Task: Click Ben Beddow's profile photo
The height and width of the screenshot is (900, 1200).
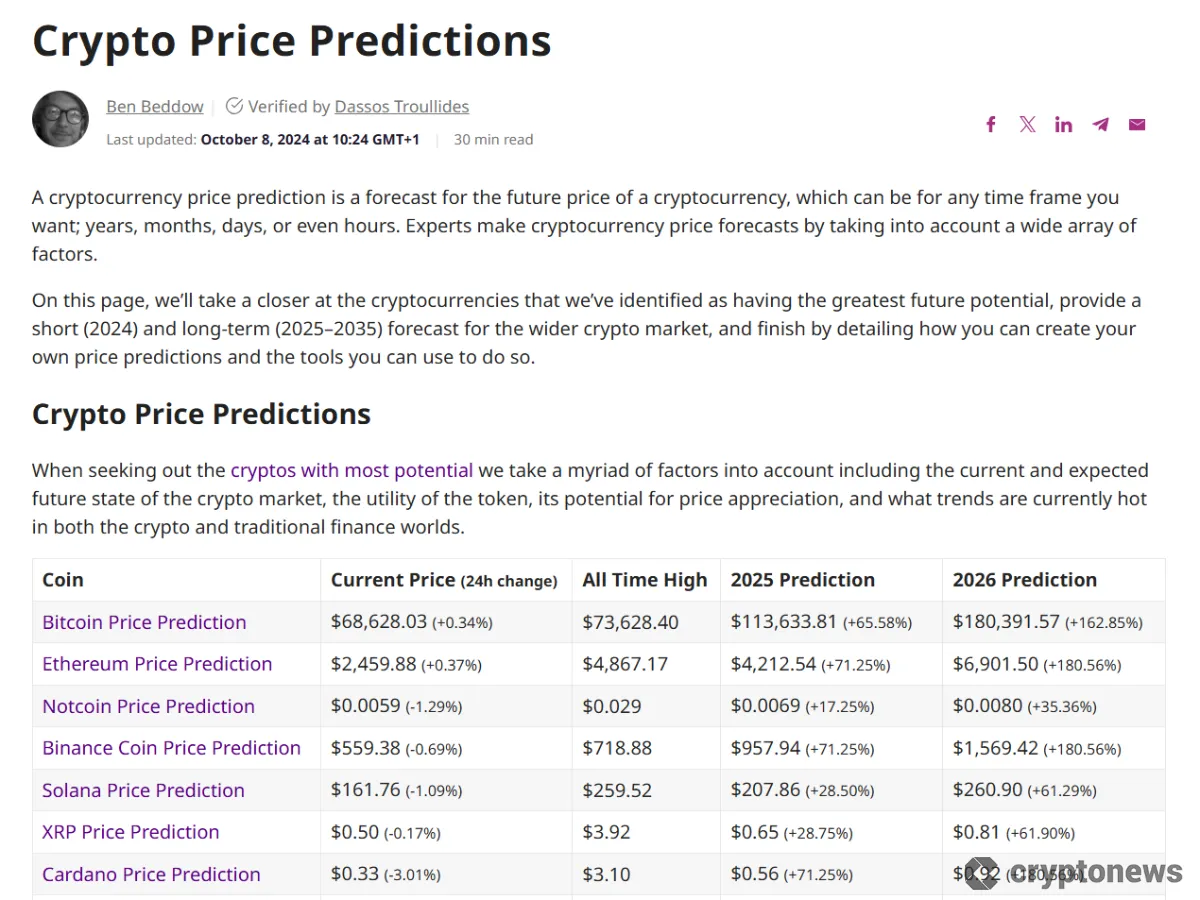Action: [x=60, y=118]
